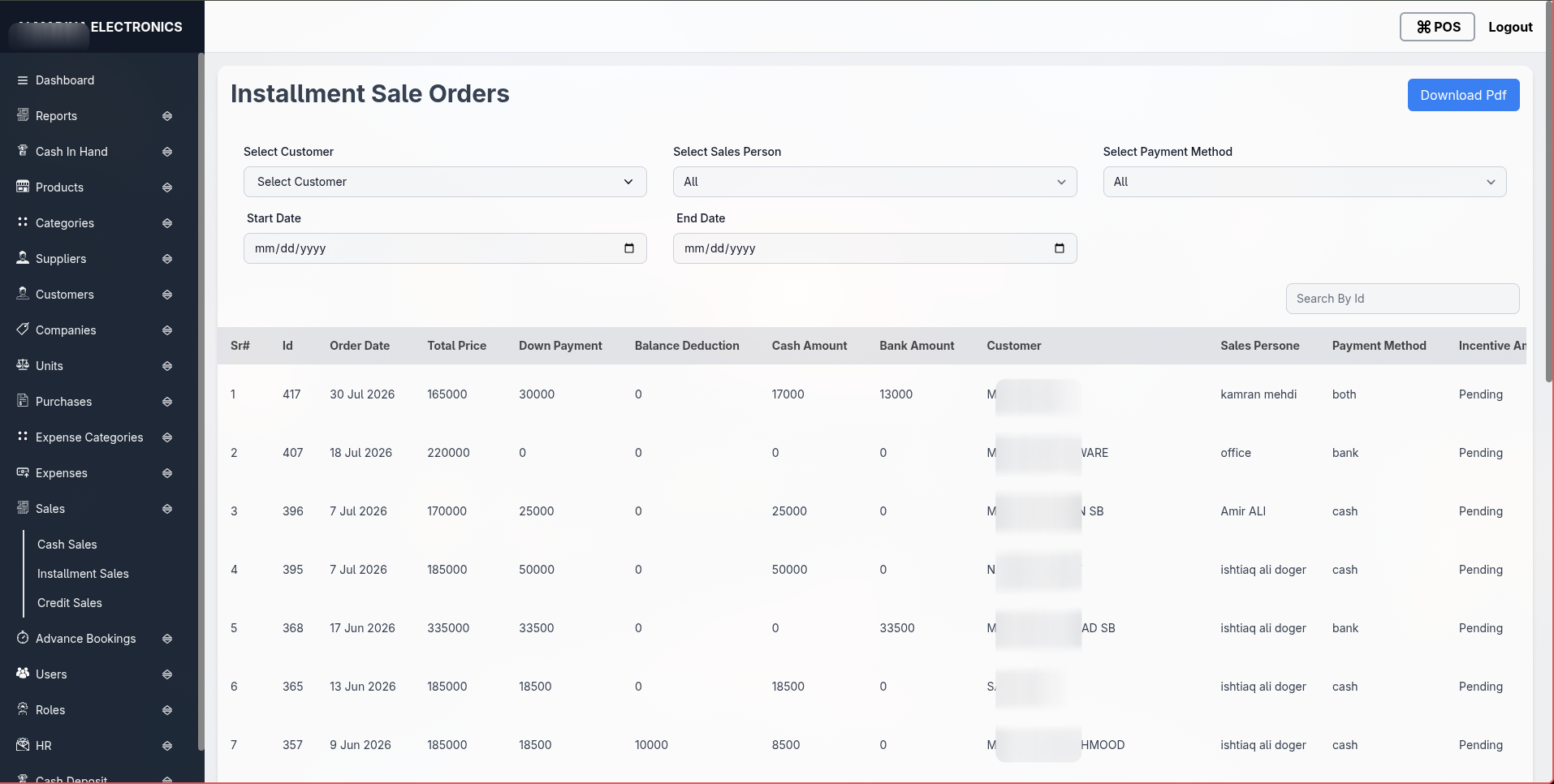Click the Units balance-scale icon

pos(23,365)
